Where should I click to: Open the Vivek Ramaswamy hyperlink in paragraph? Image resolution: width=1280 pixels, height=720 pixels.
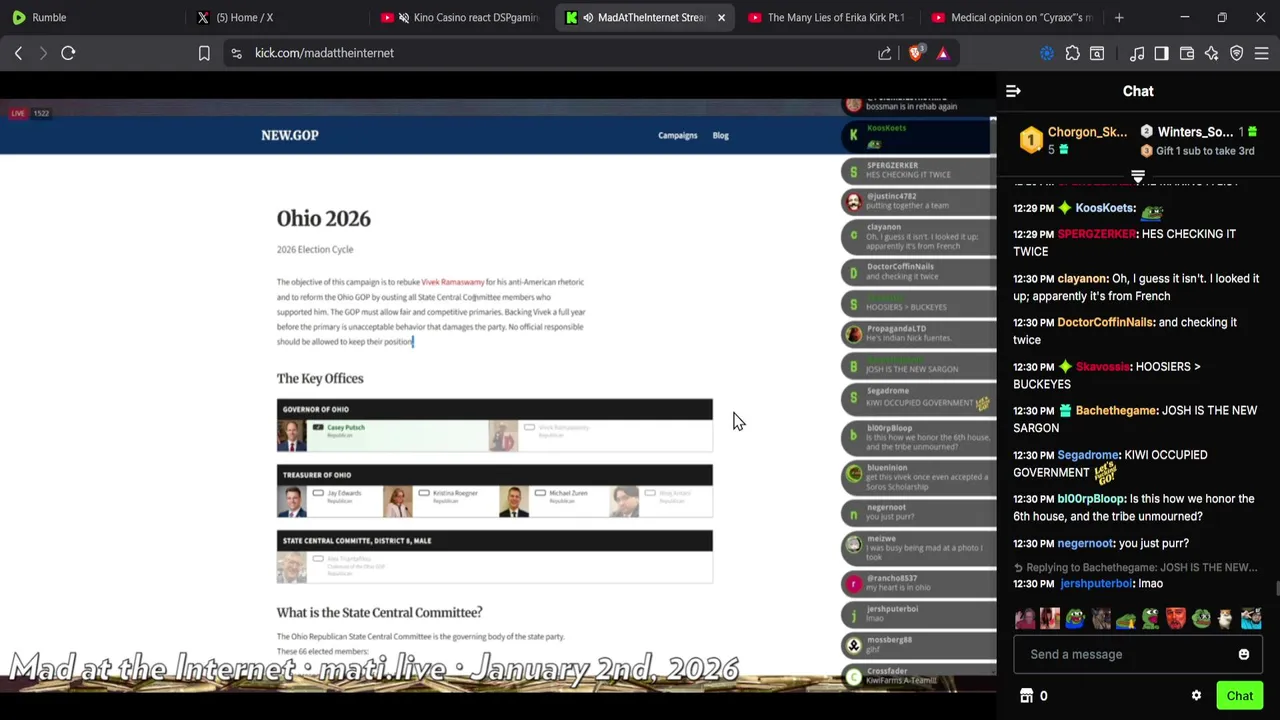click(x=452, y=282)
